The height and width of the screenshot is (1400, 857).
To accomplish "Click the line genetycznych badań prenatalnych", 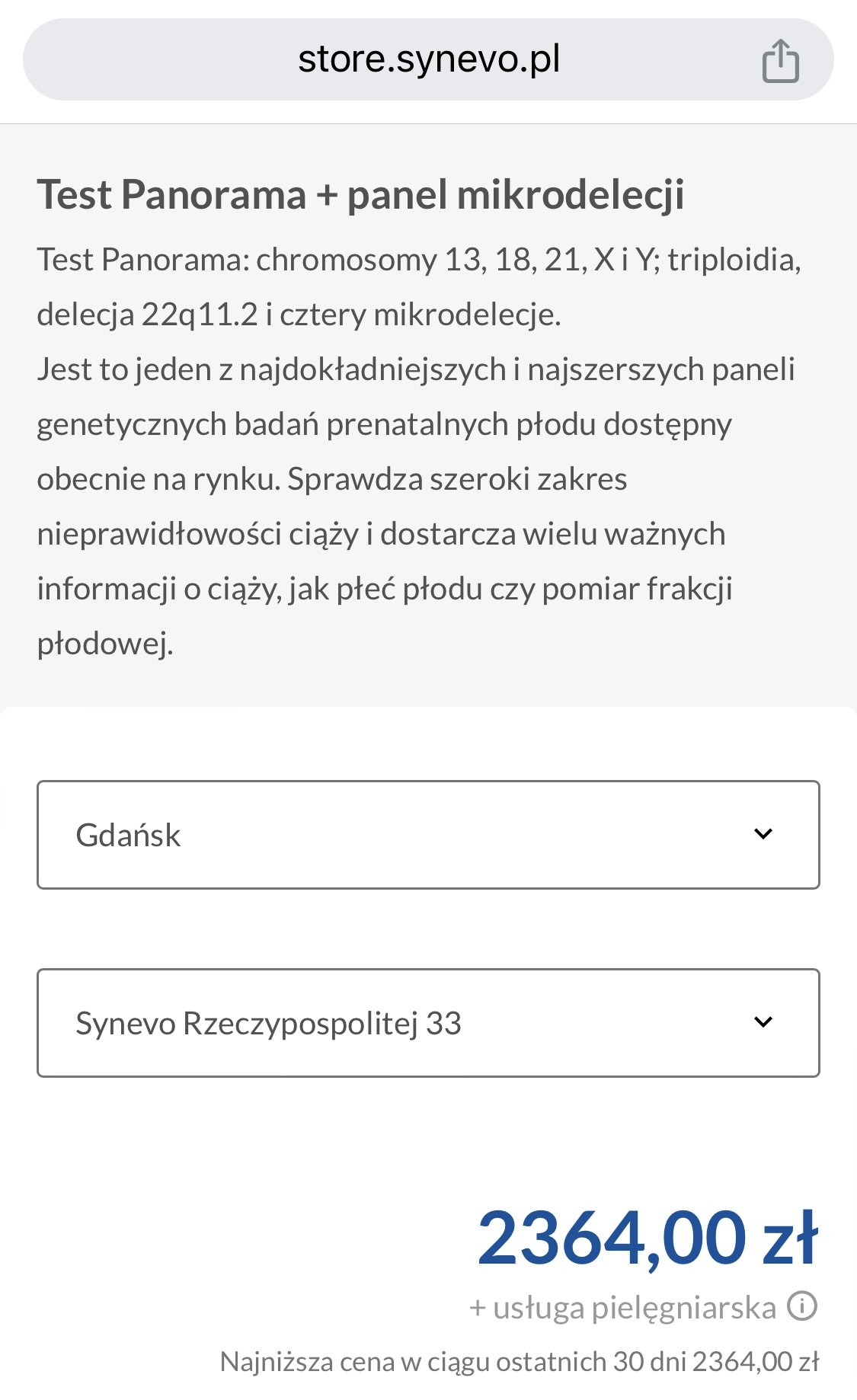I will coord(384,424).
